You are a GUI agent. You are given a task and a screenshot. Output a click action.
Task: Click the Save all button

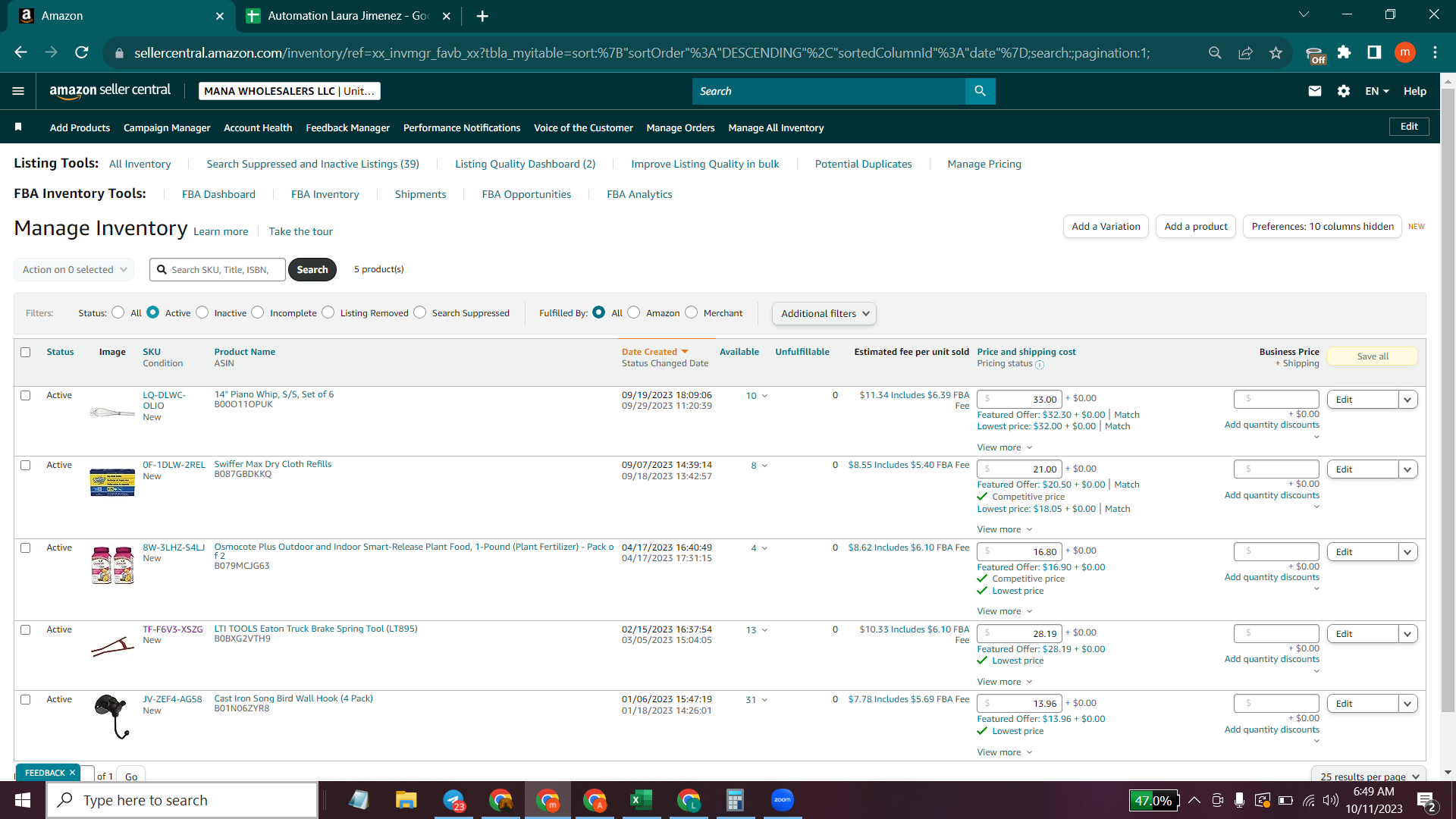point(1373,356)
